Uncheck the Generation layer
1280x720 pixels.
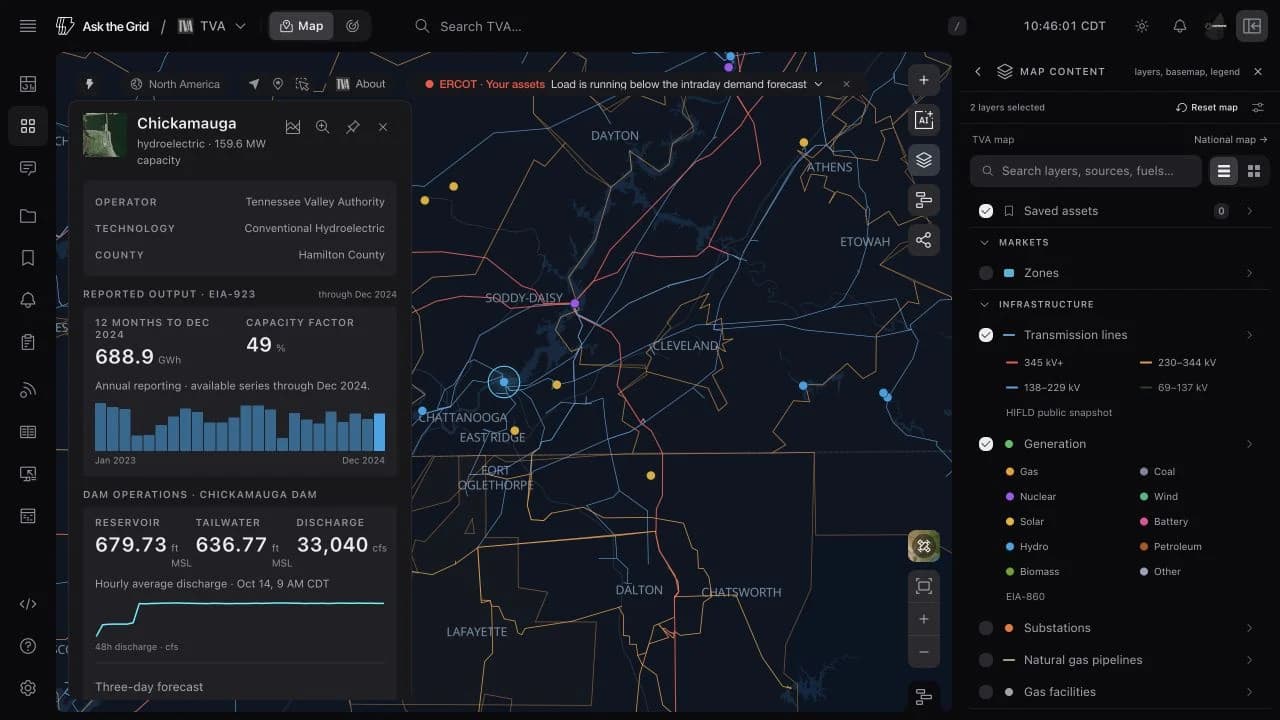tap(986, 444)
